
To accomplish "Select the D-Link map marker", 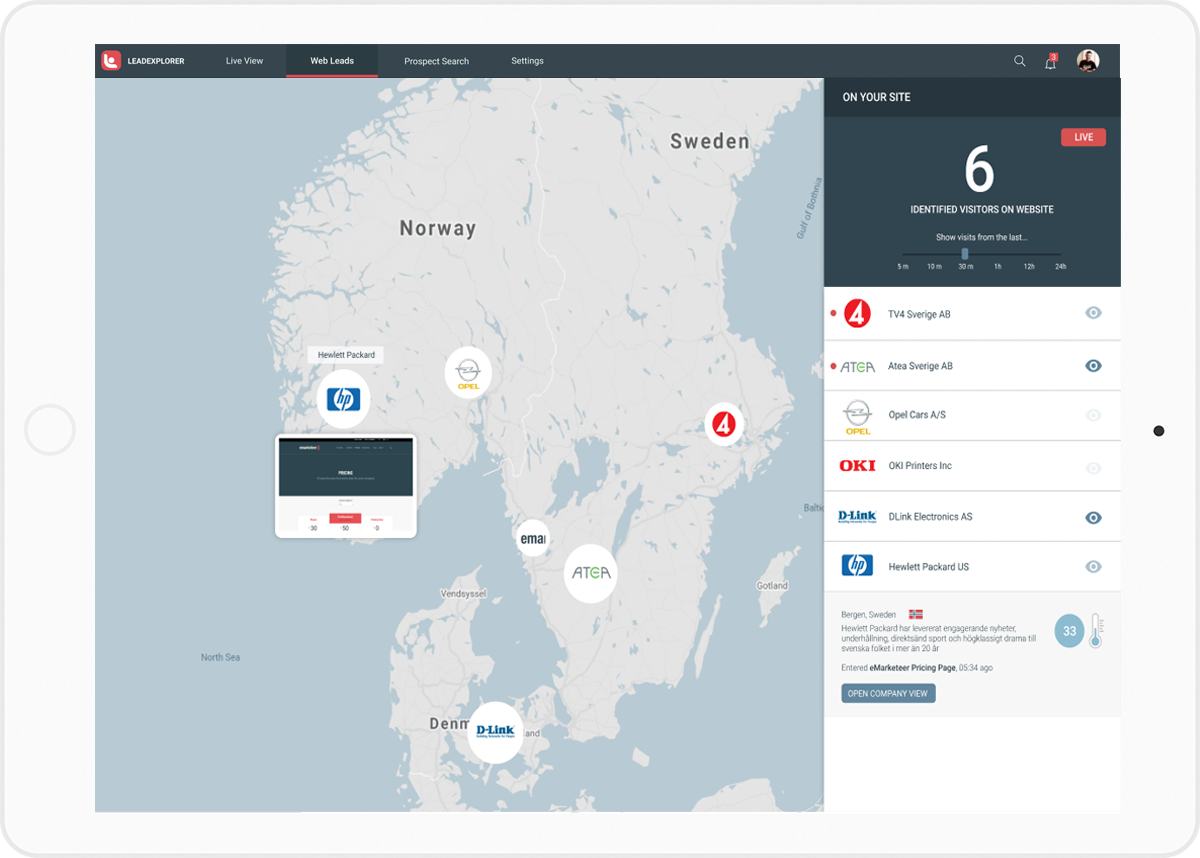I will pyautogui.click(x=495, y=733).
